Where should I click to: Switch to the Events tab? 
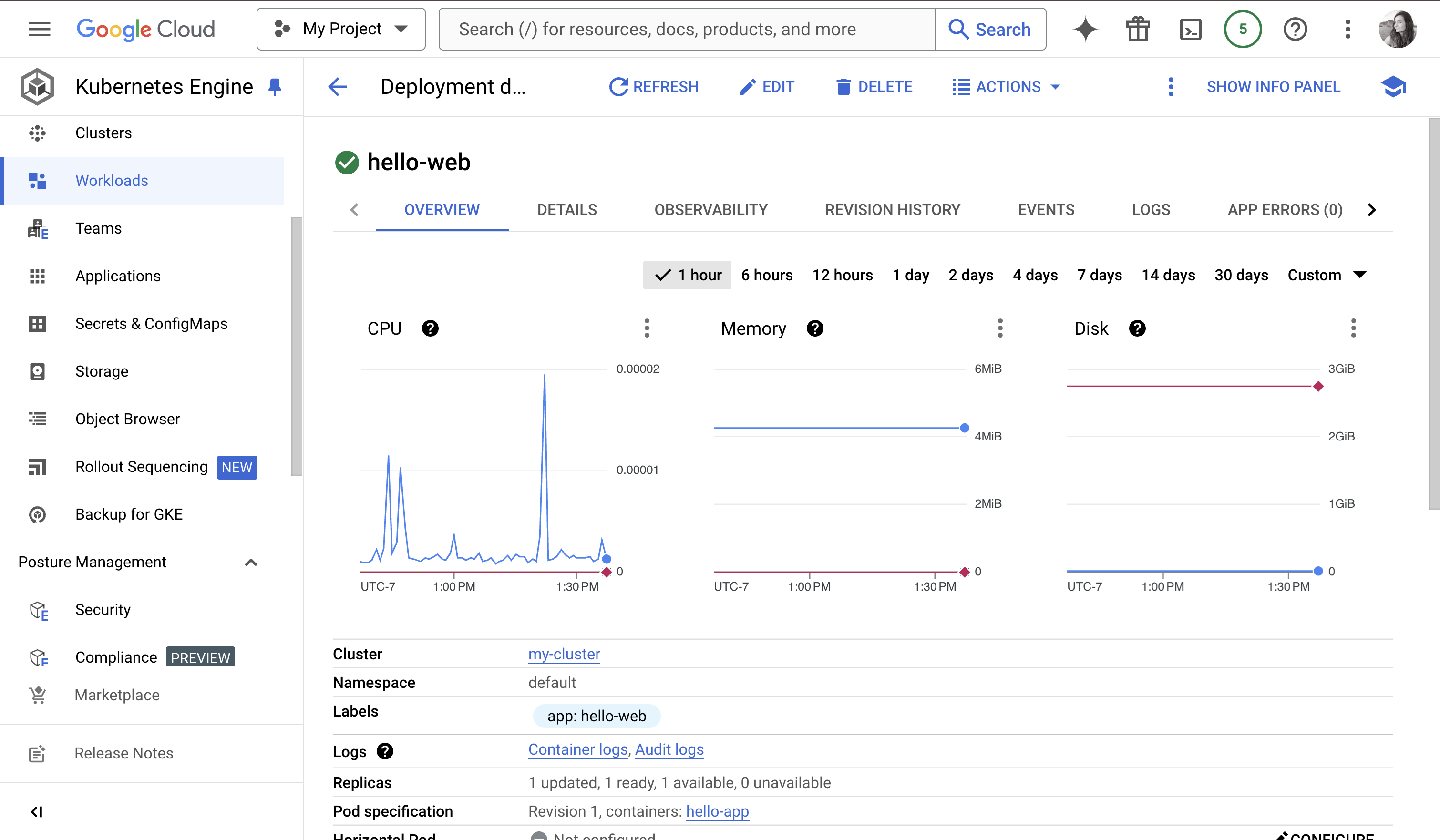click(x=1046, y=210)
